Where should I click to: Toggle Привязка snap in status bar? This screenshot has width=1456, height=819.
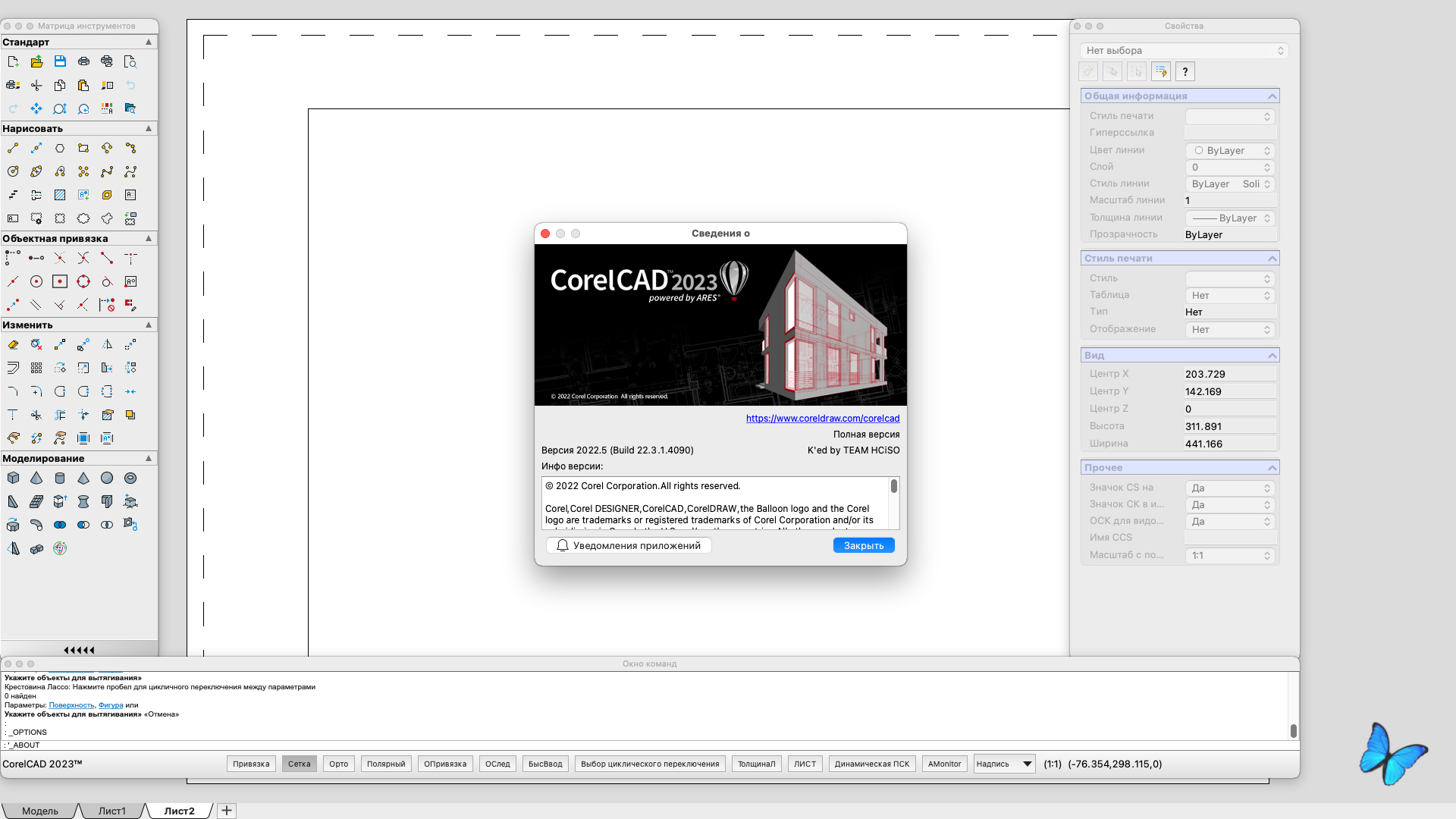pos(251,764)
